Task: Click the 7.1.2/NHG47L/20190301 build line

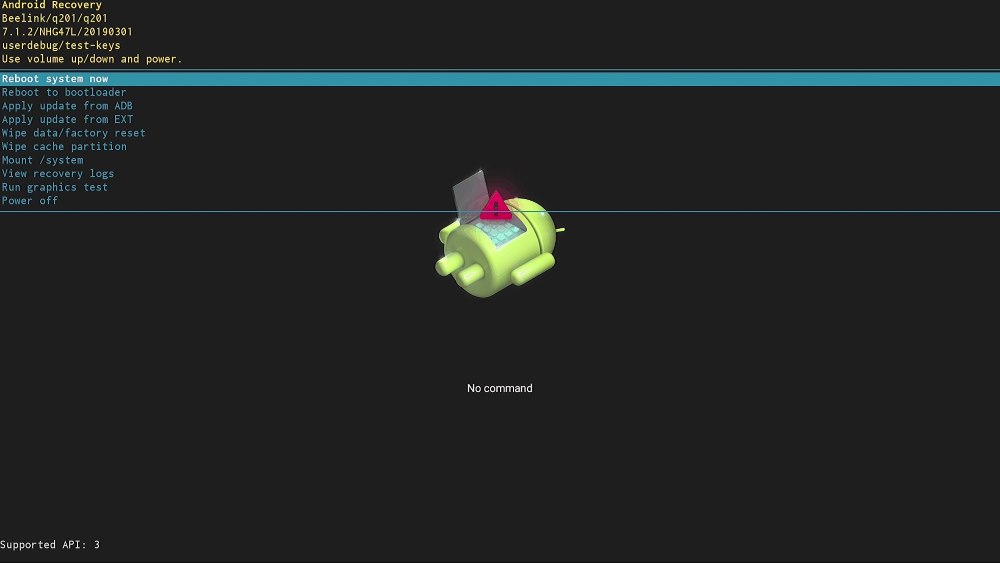Action: pos(67,32)
